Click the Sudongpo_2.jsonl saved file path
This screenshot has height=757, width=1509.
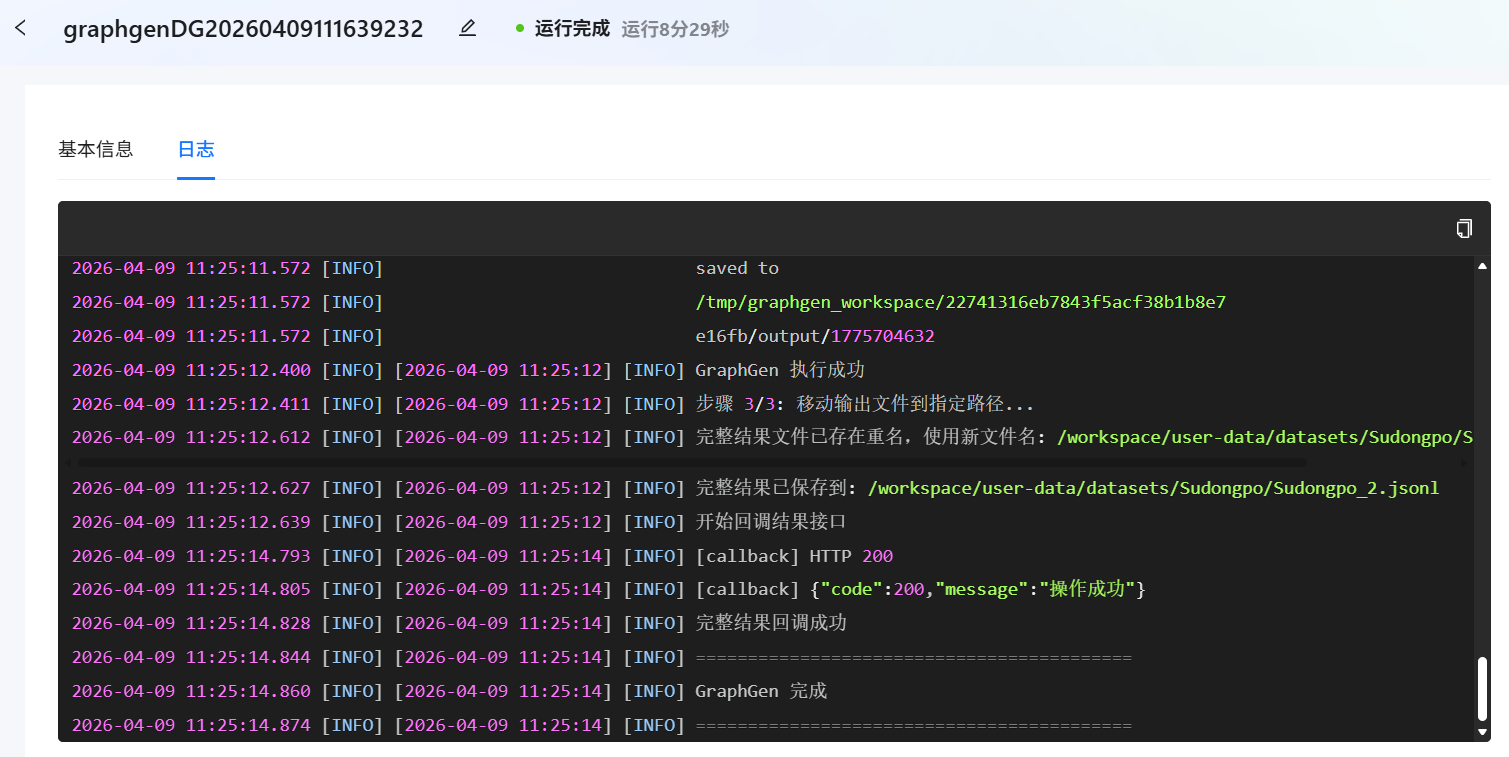[x=1153, y=488]
